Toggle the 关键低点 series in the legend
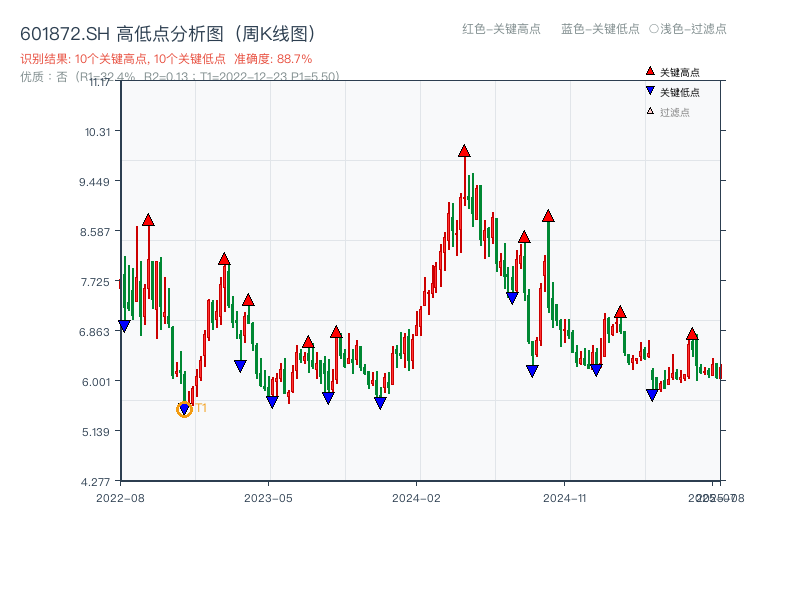The width and height of the screenshot is (800, 600). [x=672, y=90]
